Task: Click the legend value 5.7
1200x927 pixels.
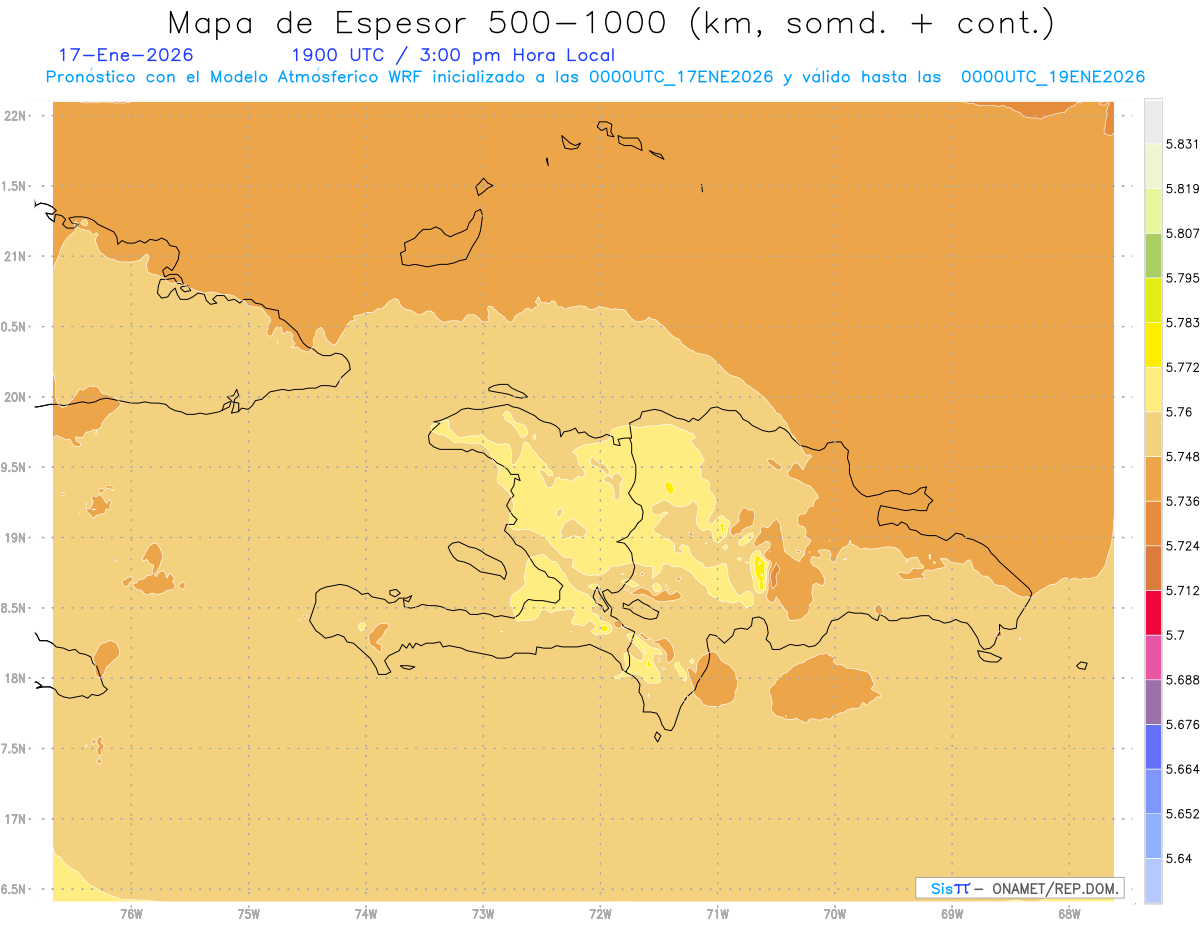Action: pyautogui.click(x=1175, y=635)
